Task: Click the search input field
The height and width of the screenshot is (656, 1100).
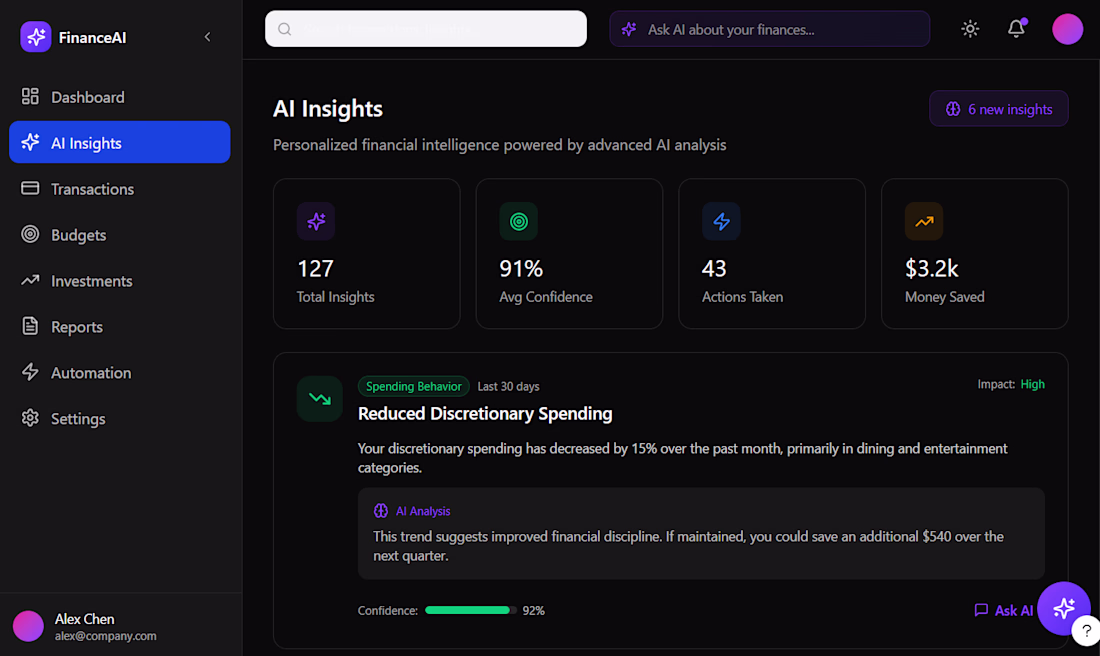Action: click(x=426, y=29)
